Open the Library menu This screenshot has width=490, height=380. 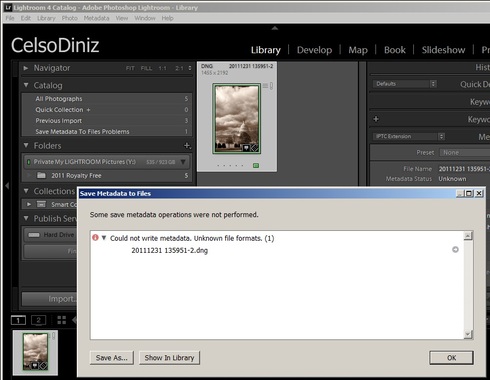point(46,18)
